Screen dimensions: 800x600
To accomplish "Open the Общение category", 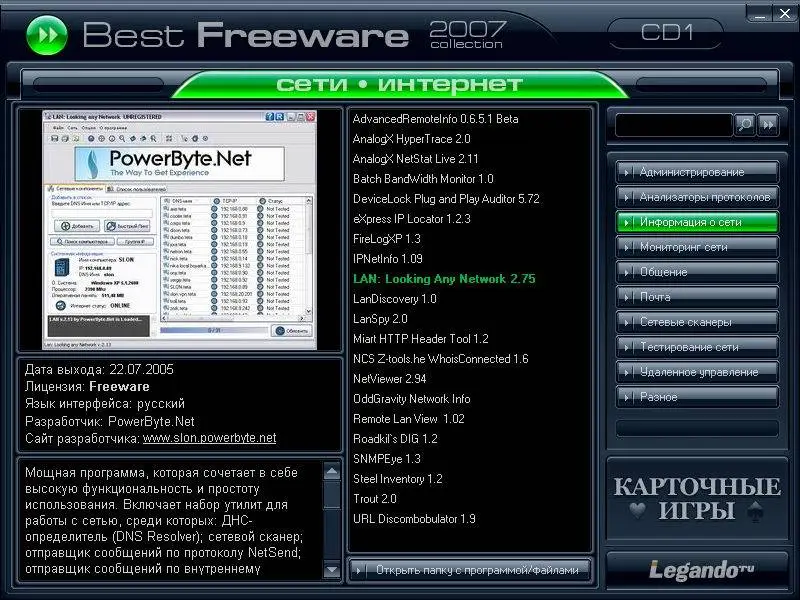I will pyautogui.click(x=697, y=272).
